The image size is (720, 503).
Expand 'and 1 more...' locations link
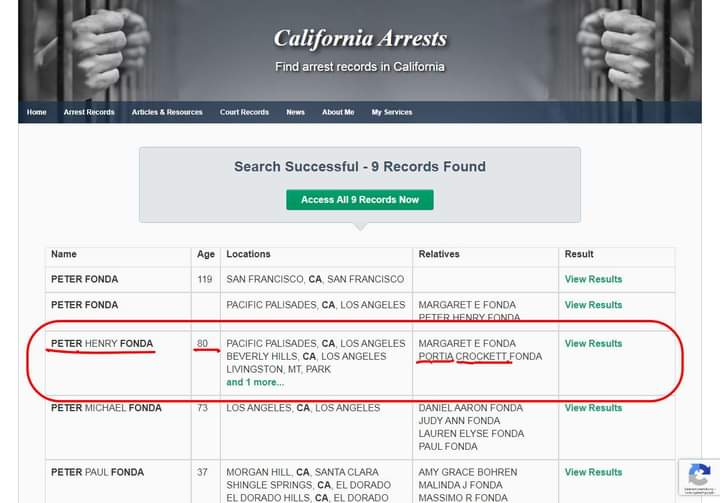[x=255, y=382]
